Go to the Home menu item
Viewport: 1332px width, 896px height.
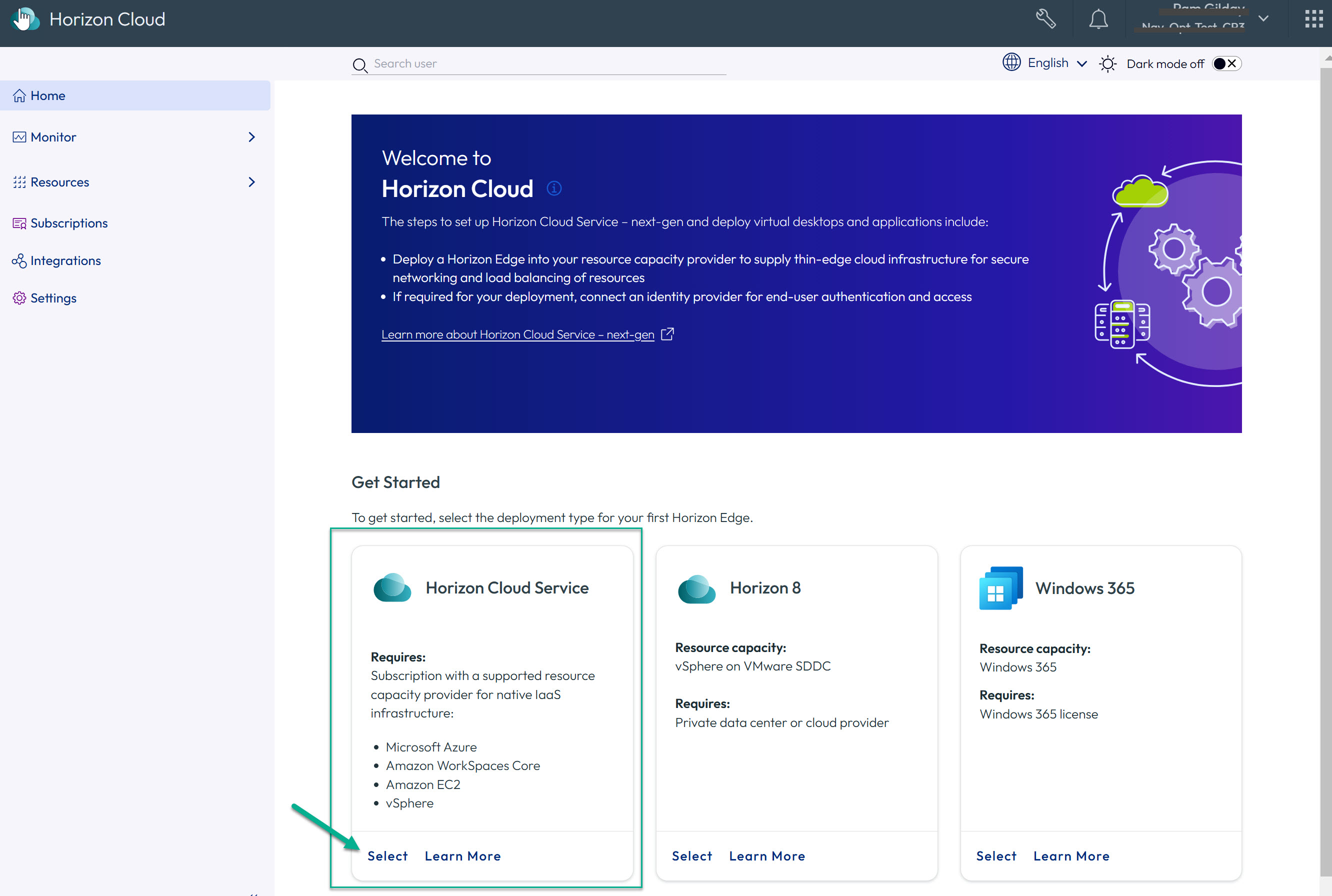[135, 95]
